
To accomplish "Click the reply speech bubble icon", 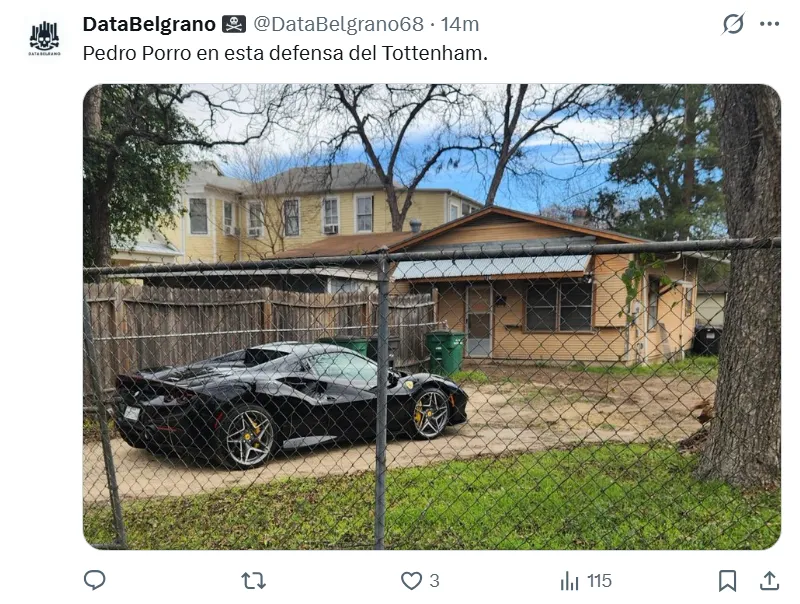I will click(x=94, y=580).
